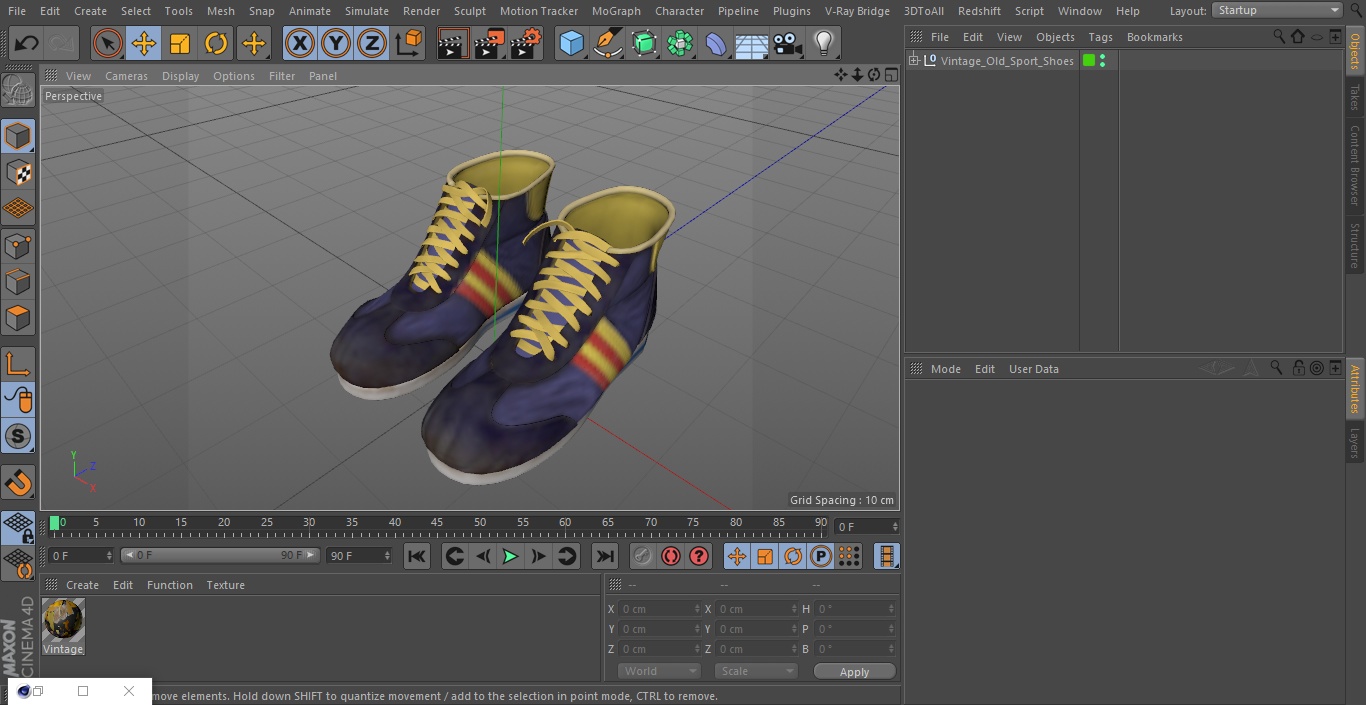Open Object Manager Bookmarks menu
Screen dimensions: 1366x705
click(x=1154, y=37)
